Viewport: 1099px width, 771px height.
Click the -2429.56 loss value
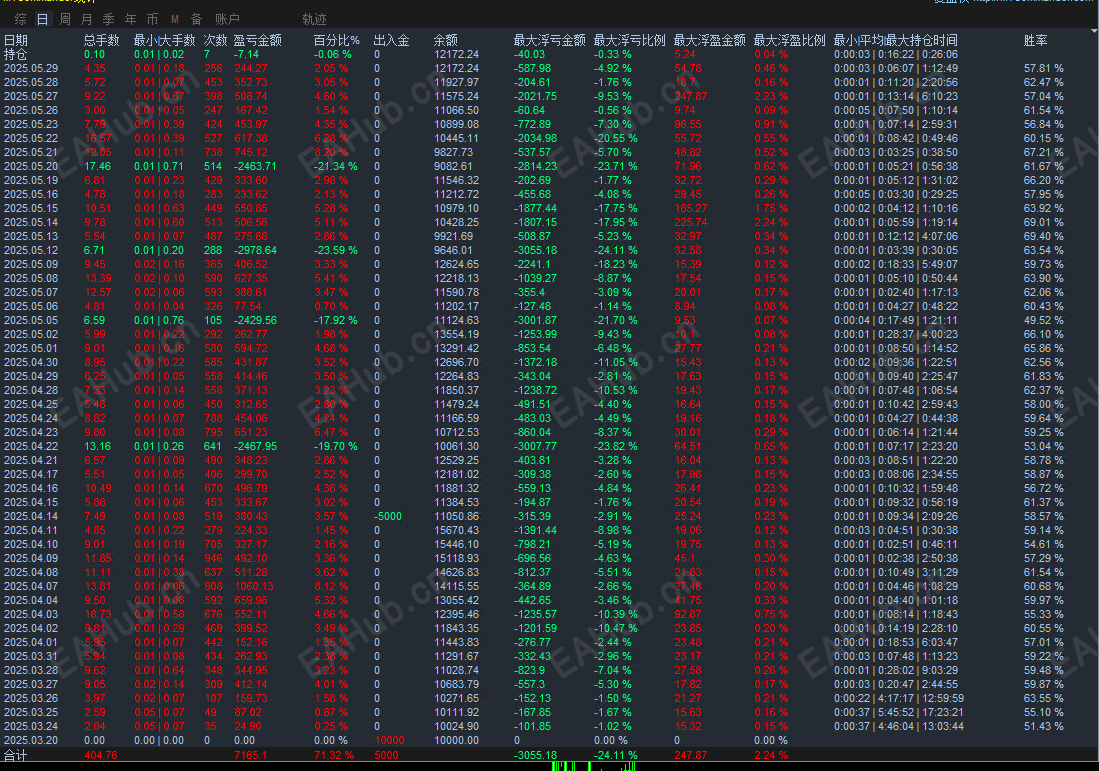[255, 320]
